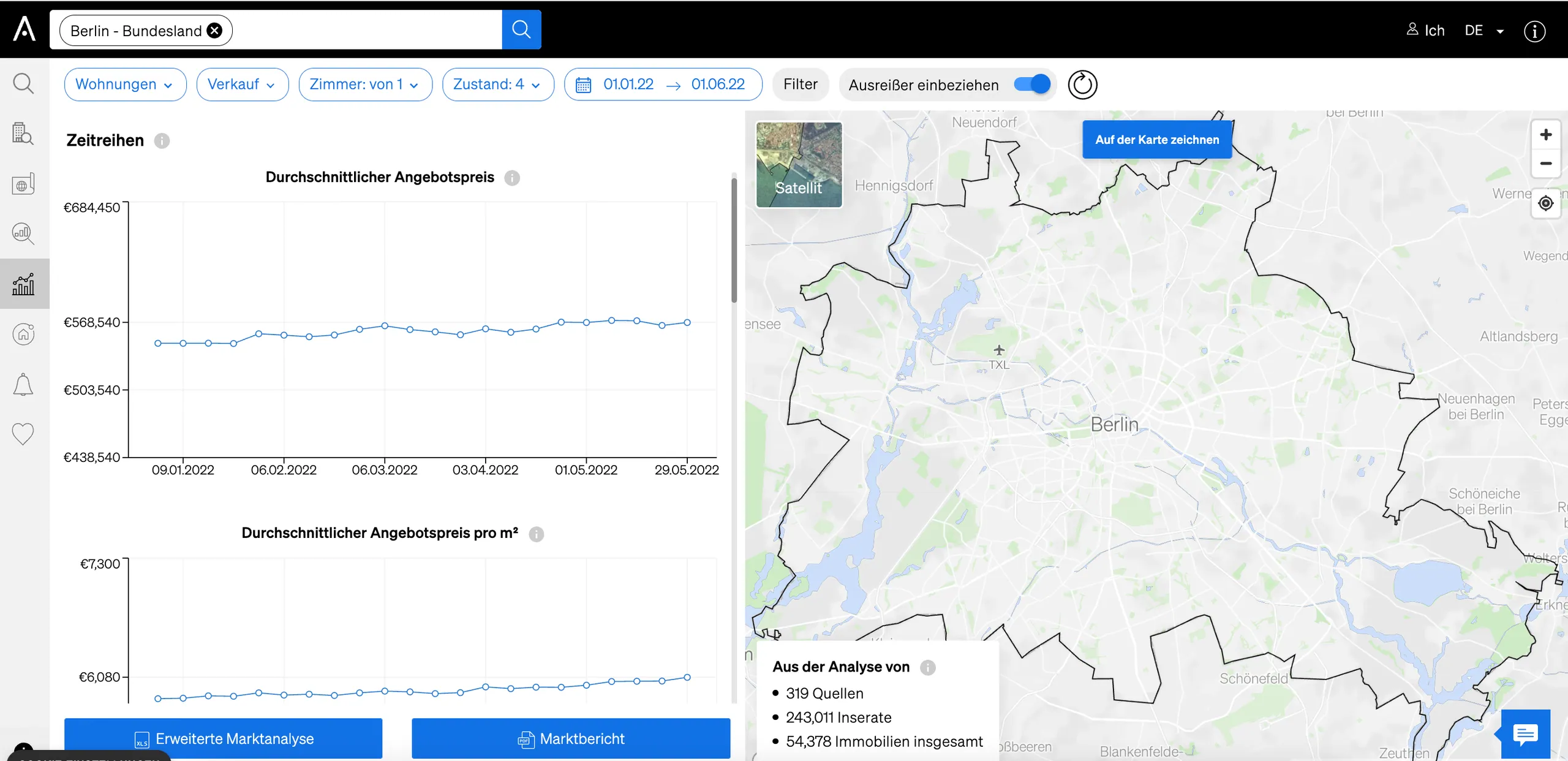Click the app logo in the top-left
Screen dimensions: 1568x761
tap(24, 29)
